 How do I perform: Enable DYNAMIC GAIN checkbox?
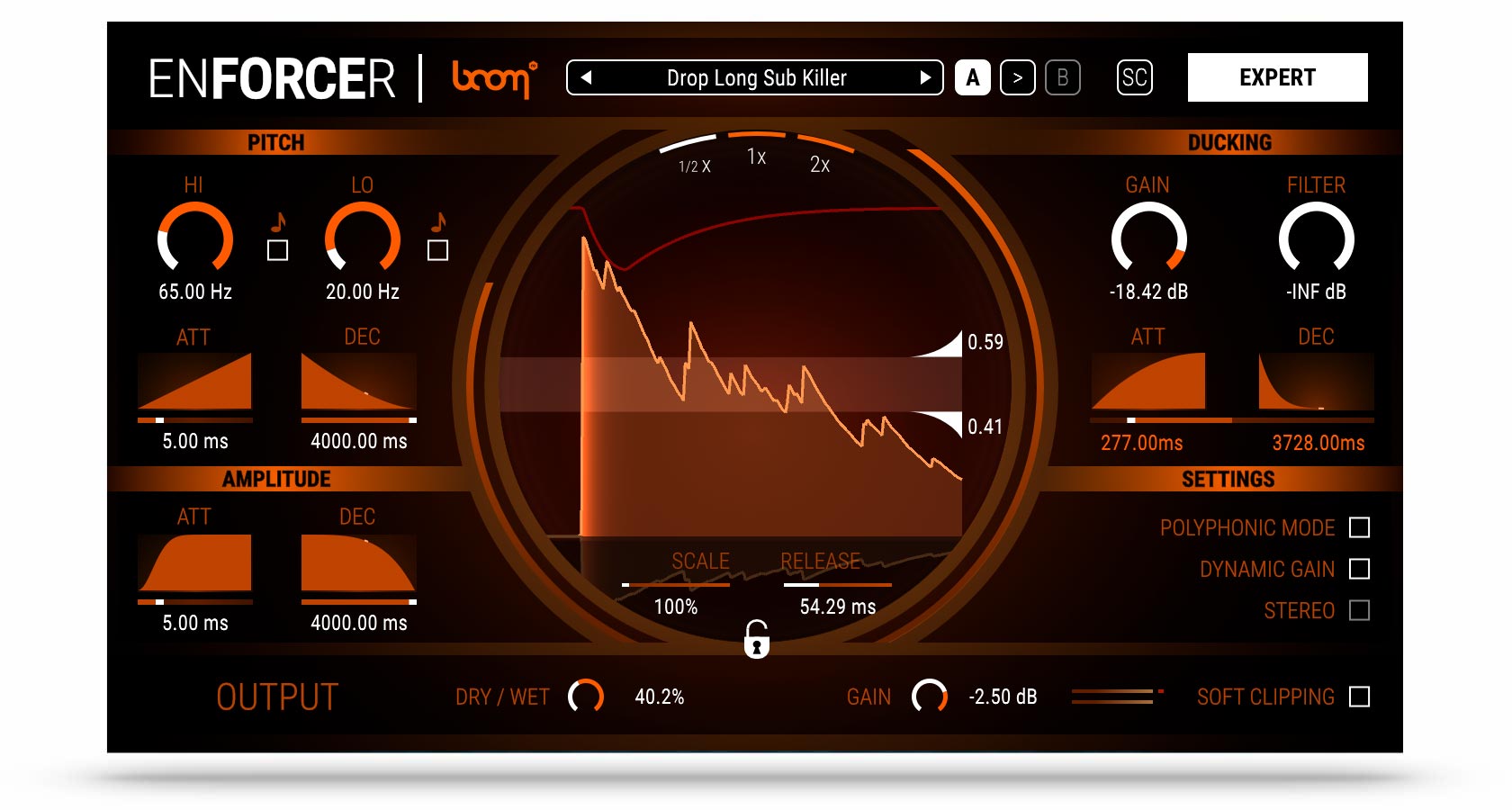pyautogui.click(x=1360, y=569)
